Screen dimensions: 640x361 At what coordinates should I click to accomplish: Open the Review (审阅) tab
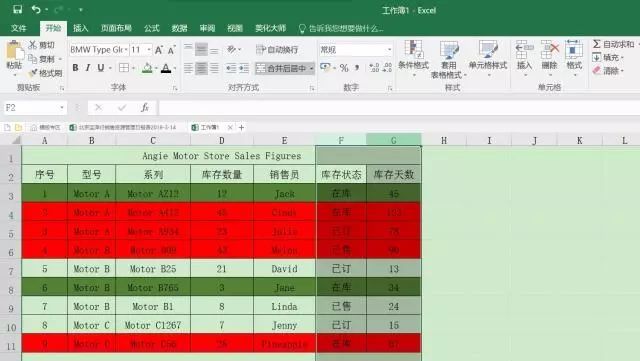pos(207,28)
